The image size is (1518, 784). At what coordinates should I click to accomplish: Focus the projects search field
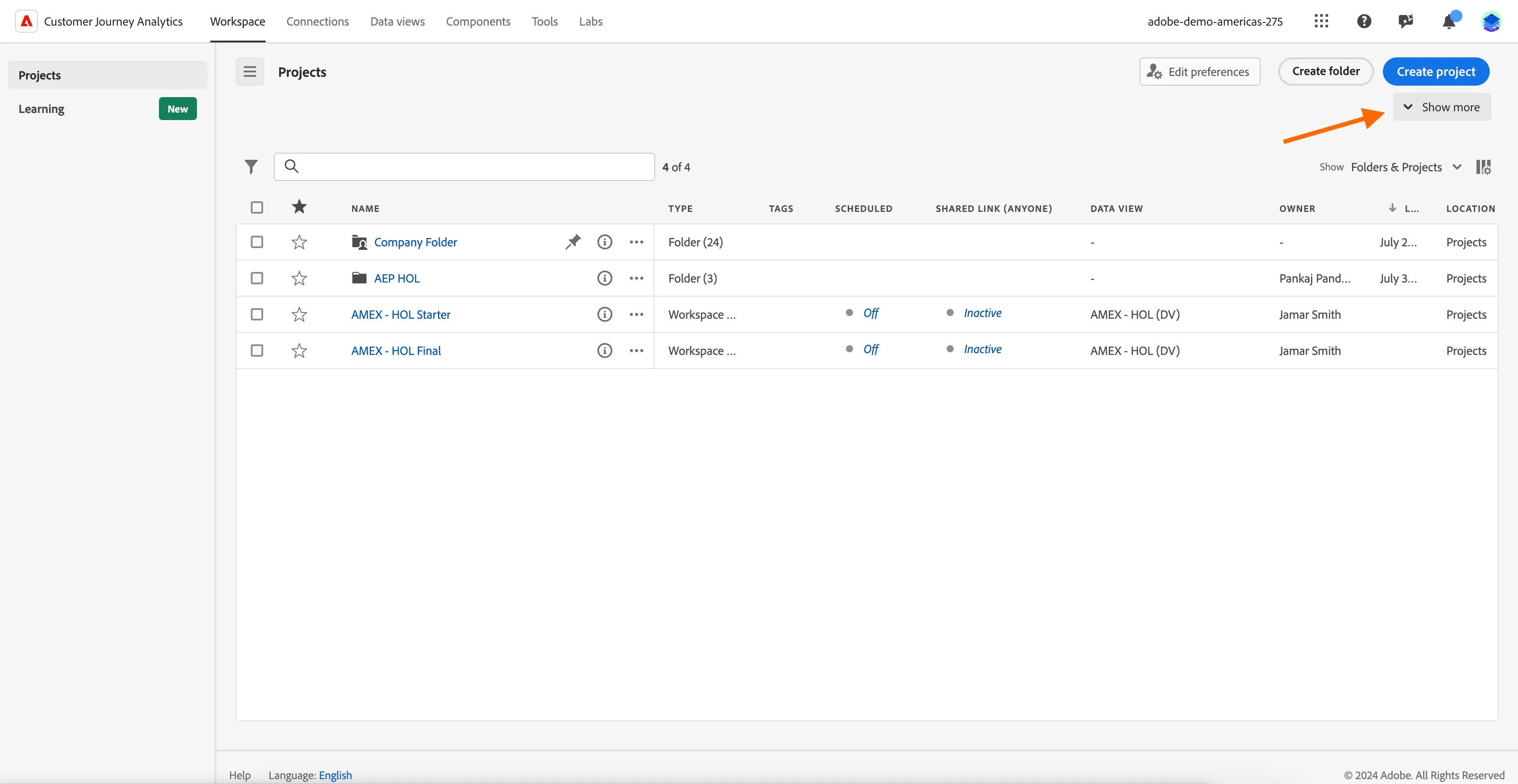464,167
